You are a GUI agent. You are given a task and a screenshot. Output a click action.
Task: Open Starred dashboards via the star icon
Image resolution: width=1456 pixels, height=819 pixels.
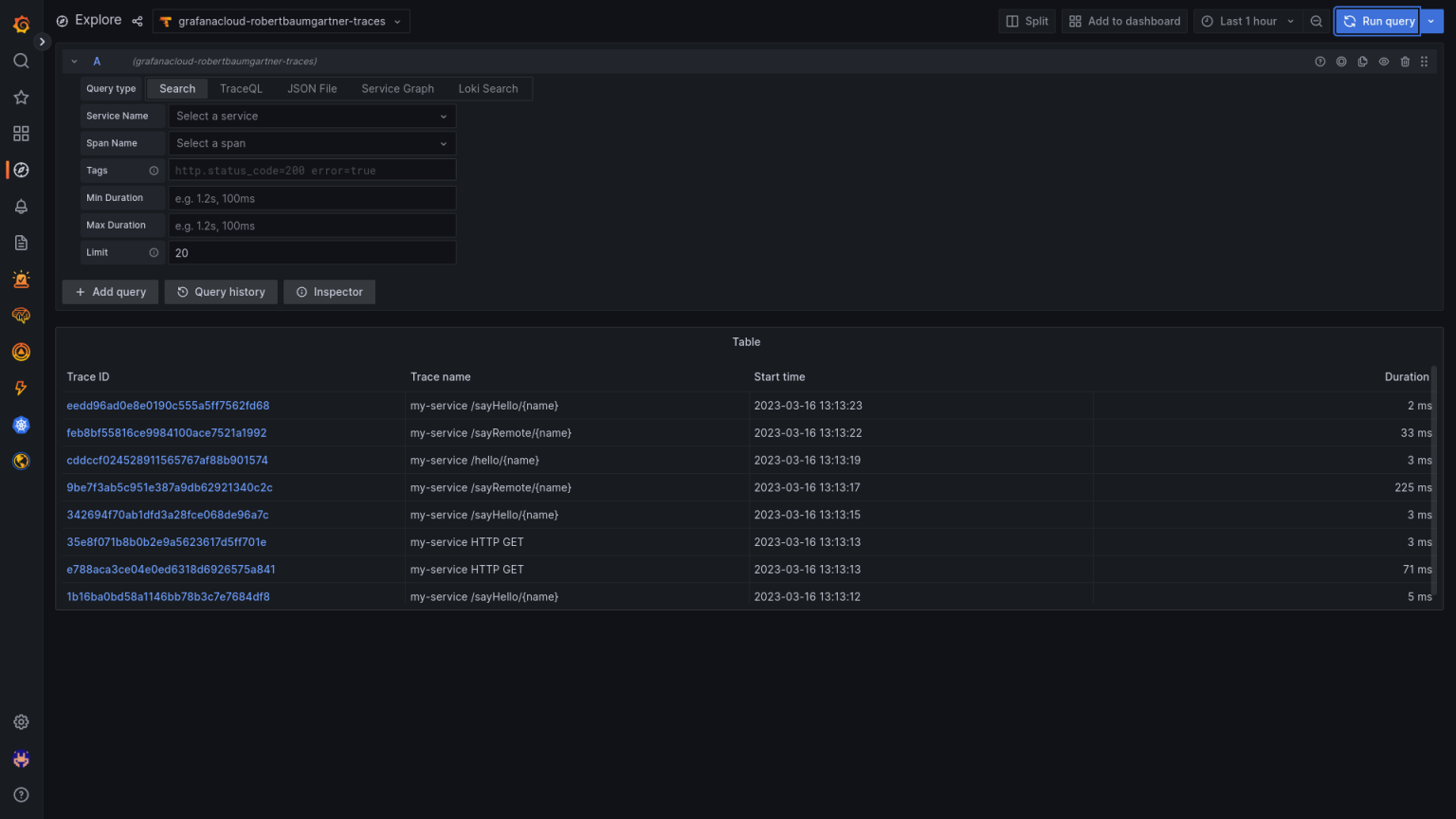[21, 97]
